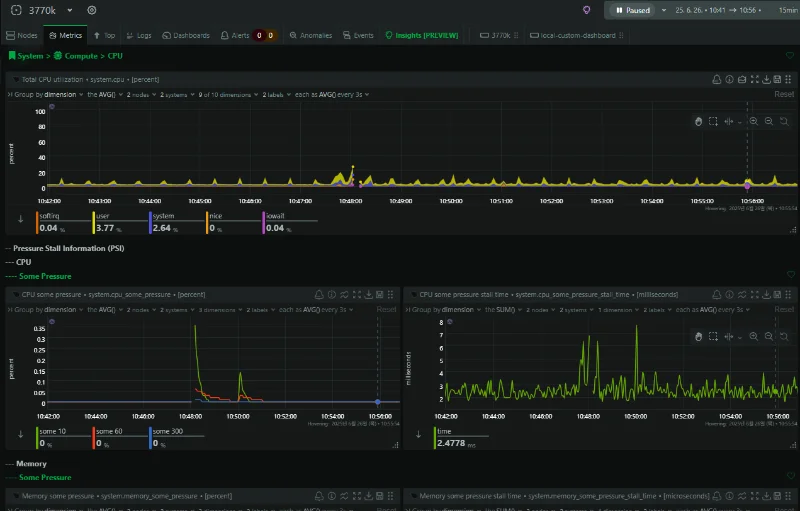
Task: Switch to the Nodes tab
Action: tap(21, 35)
